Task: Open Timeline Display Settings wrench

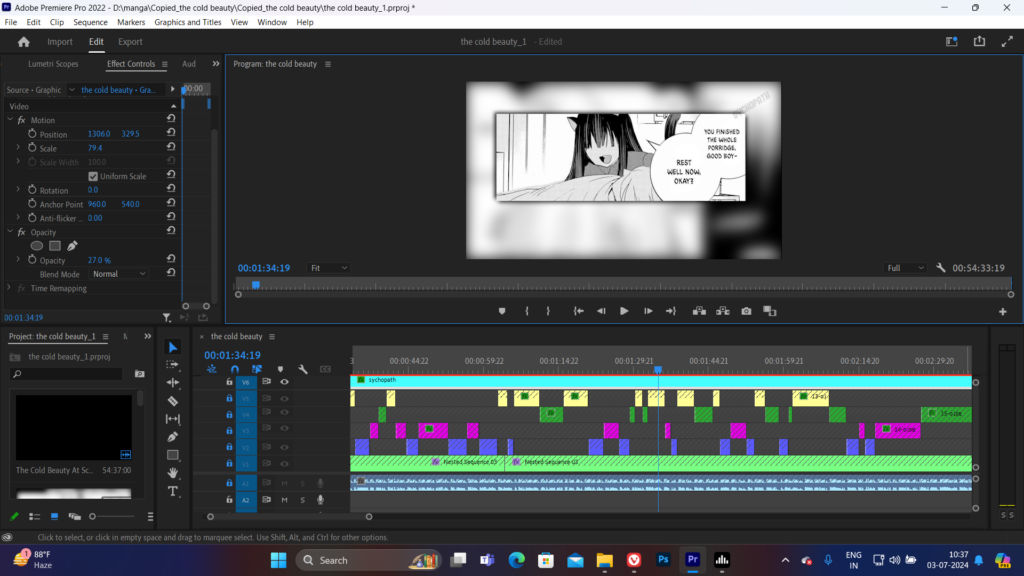Action: pyautogui.click(x=303, y=370)
